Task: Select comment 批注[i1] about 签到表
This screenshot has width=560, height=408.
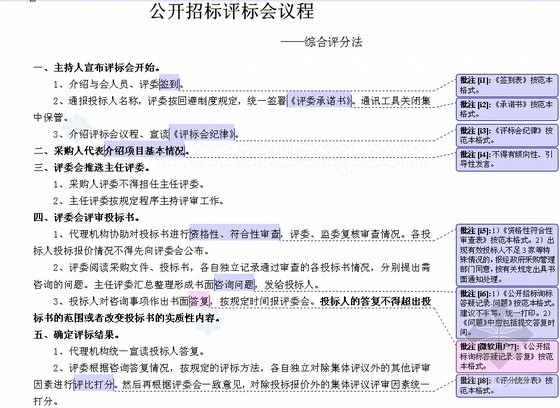Action: point(506,85)
